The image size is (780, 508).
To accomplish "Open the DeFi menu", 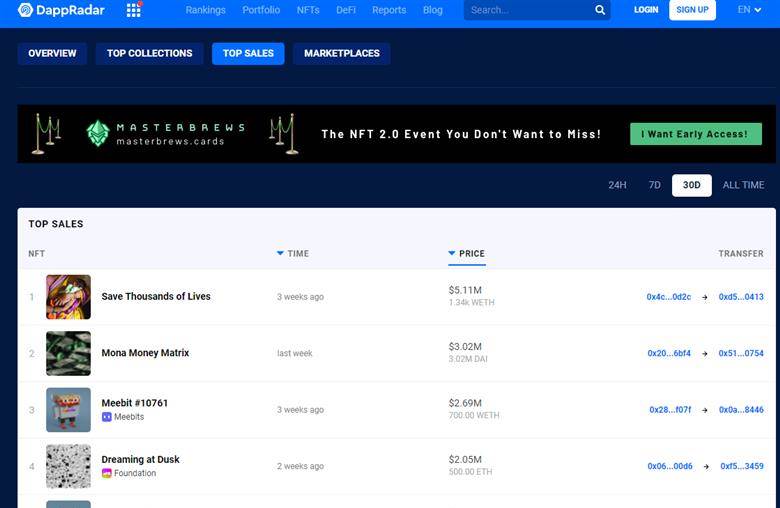I will pos(346,10).
